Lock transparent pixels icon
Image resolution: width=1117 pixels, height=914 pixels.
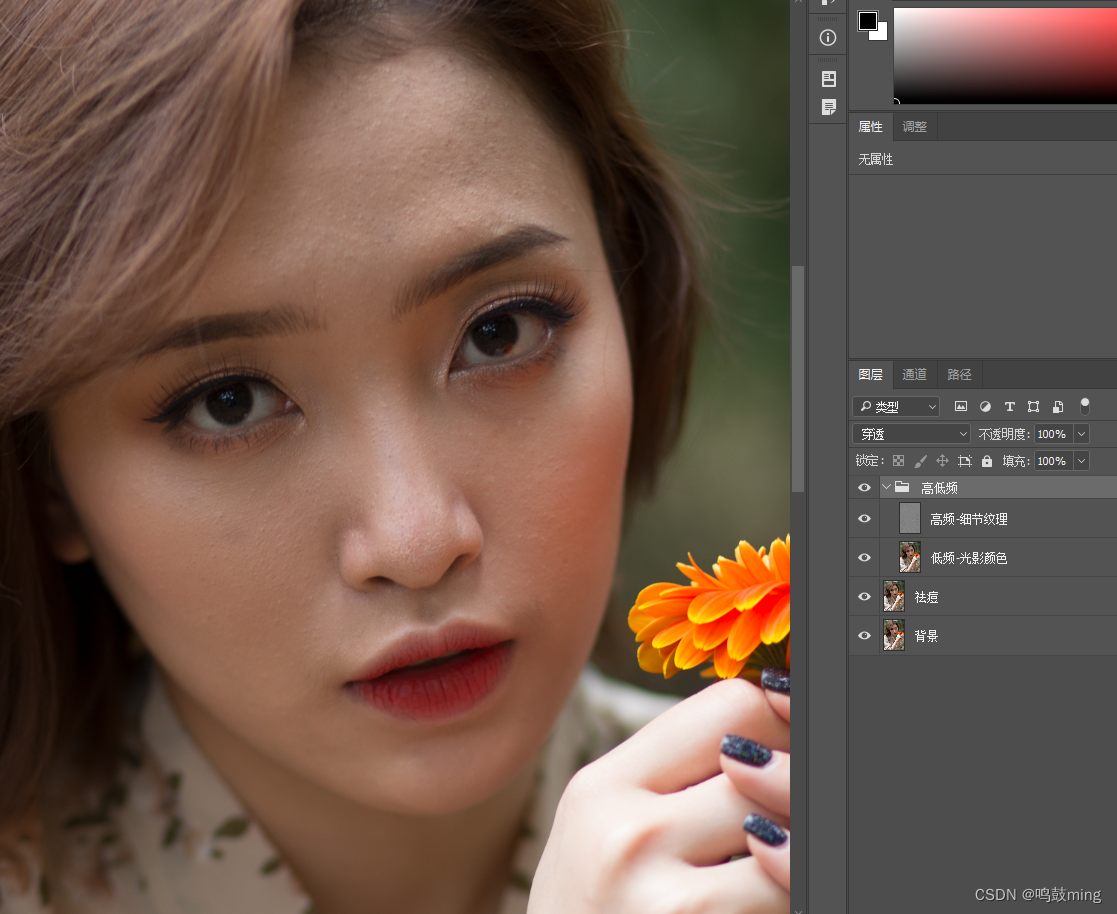coord(898,461)
